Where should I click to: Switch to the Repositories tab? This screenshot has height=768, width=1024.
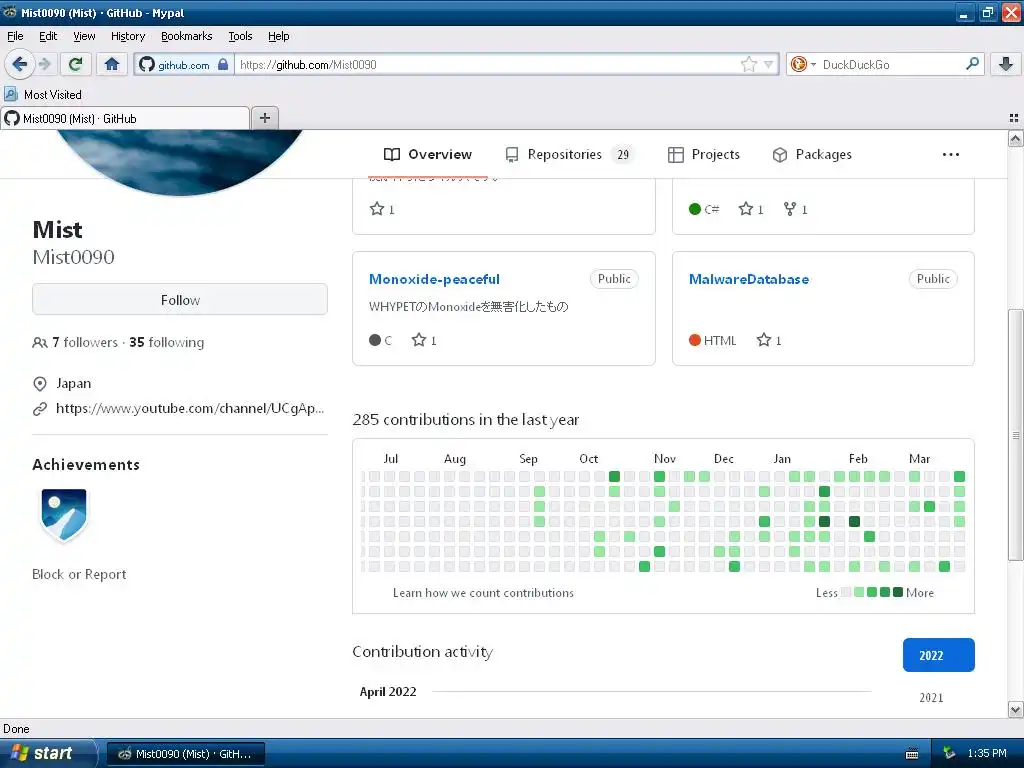tap(569, 155)
